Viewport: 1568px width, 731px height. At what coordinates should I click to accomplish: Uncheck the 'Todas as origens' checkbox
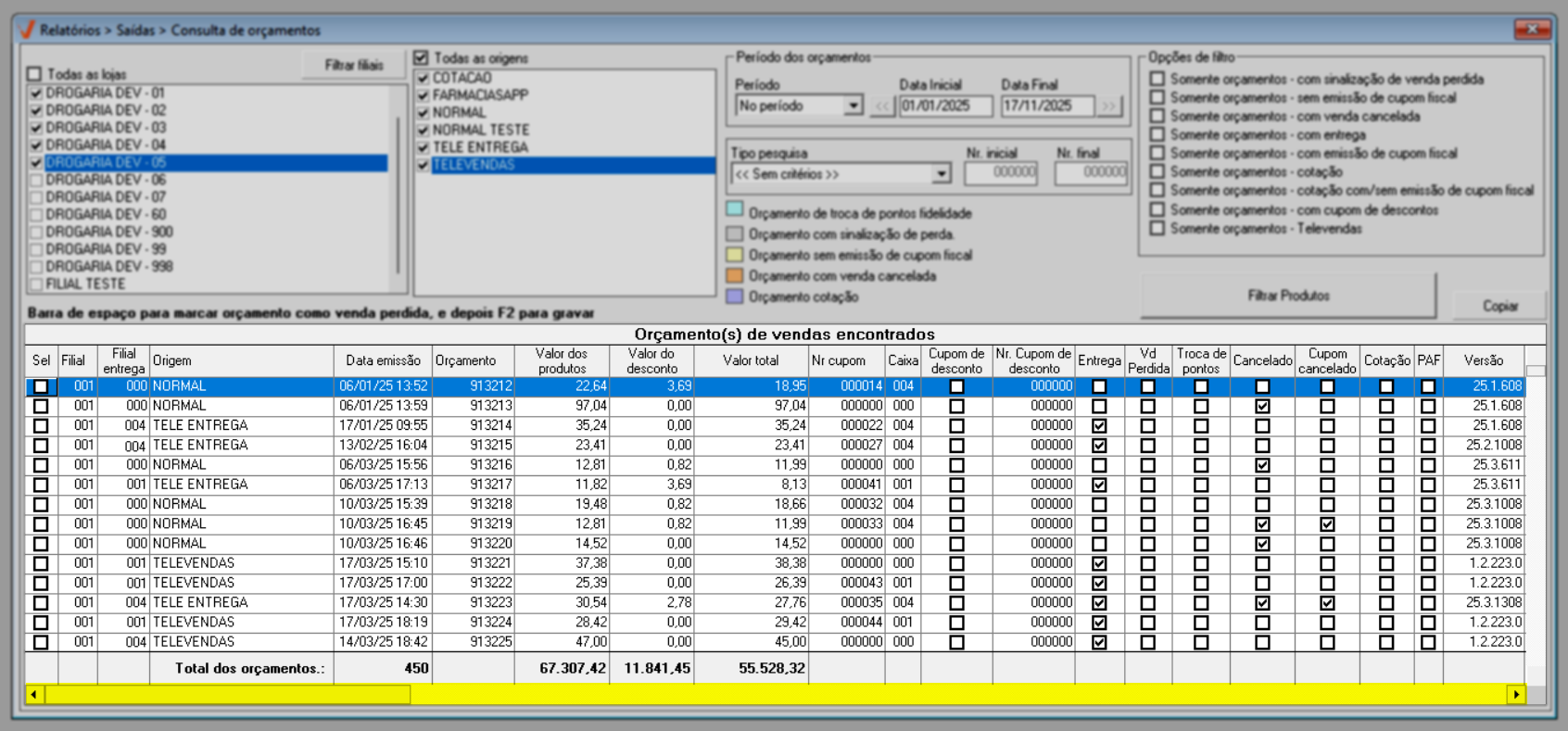click(x=422, y=58)
